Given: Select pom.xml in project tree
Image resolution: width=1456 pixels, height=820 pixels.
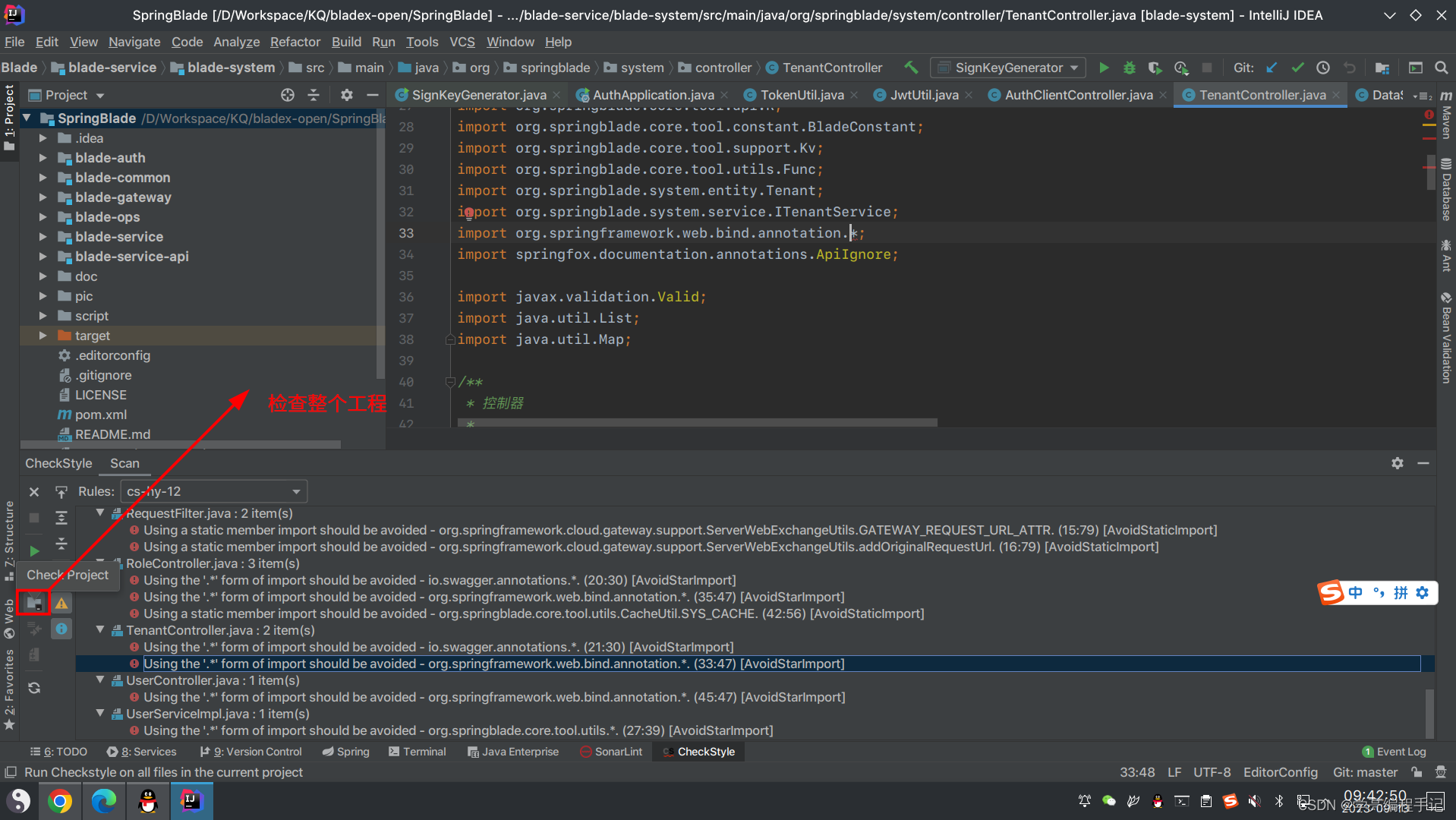Looking at the screenshot, I should 100,415.
